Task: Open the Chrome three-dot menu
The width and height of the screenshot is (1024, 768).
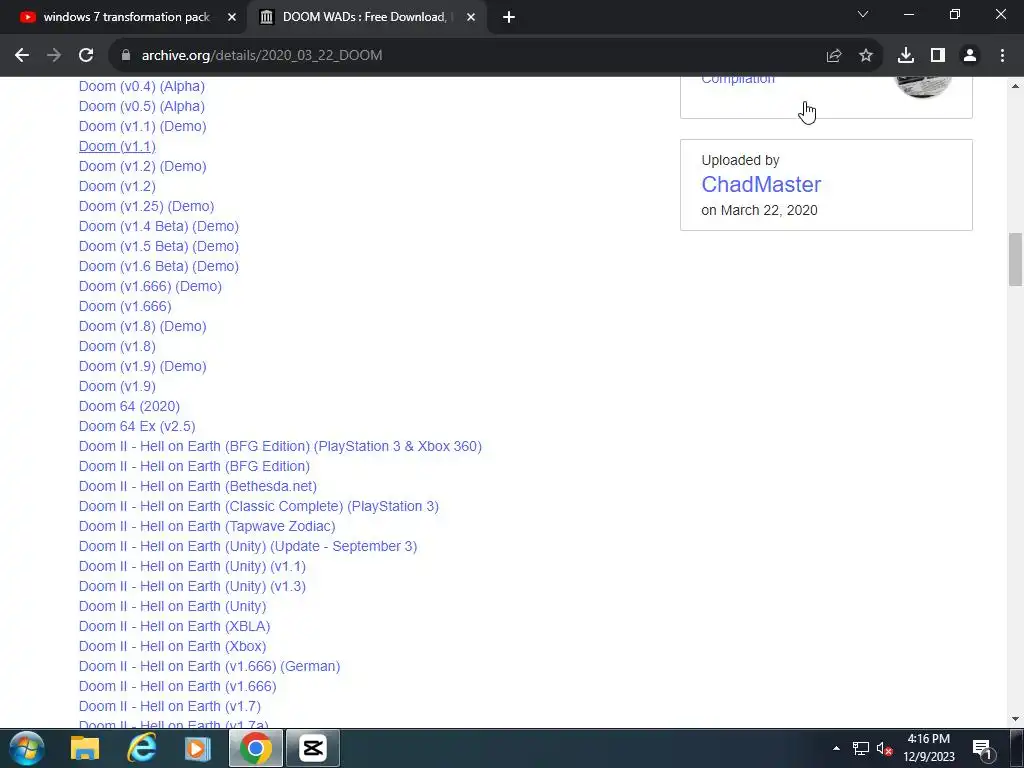Action: [1002, 56]
